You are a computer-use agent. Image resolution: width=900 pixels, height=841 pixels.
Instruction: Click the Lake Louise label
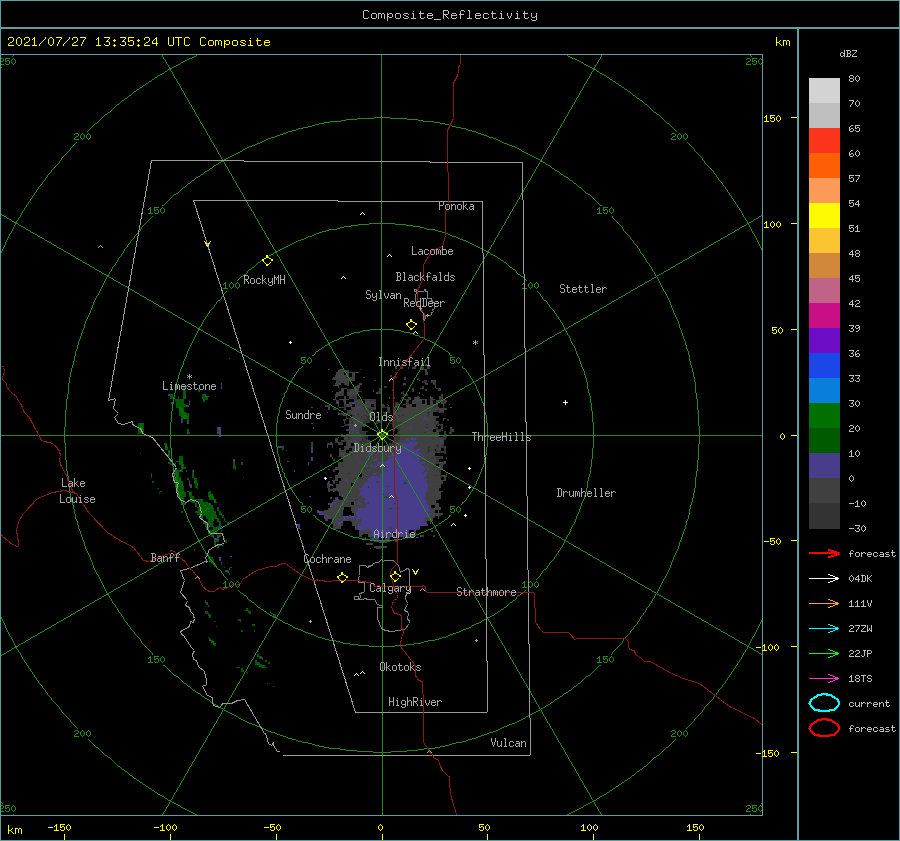click(x=77, y=491)
